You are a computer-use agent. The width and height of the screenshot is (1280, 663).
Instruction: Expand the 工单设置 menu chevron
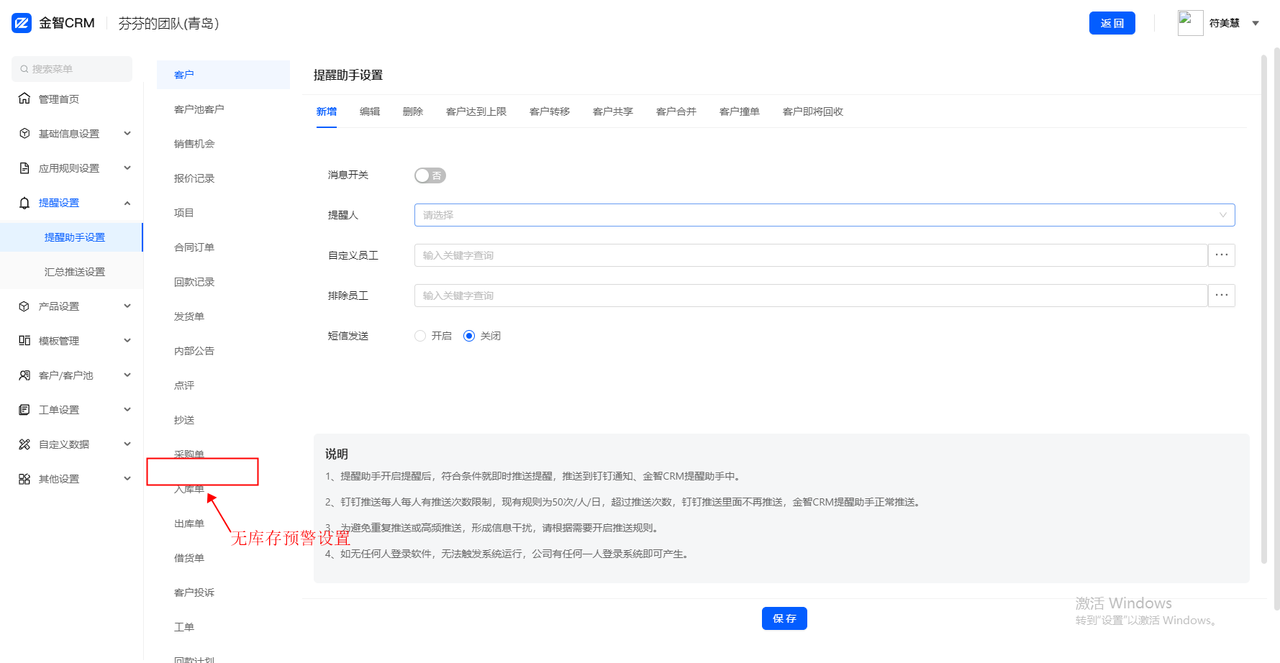(127, 410)
